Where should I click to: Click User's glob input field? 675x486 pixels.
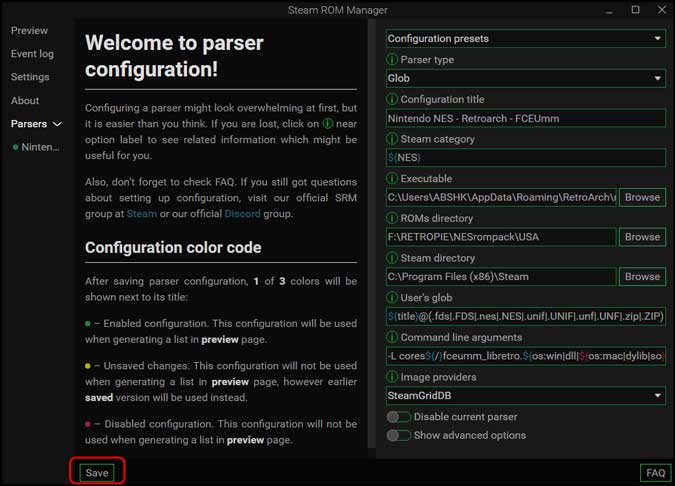point(526,316)
